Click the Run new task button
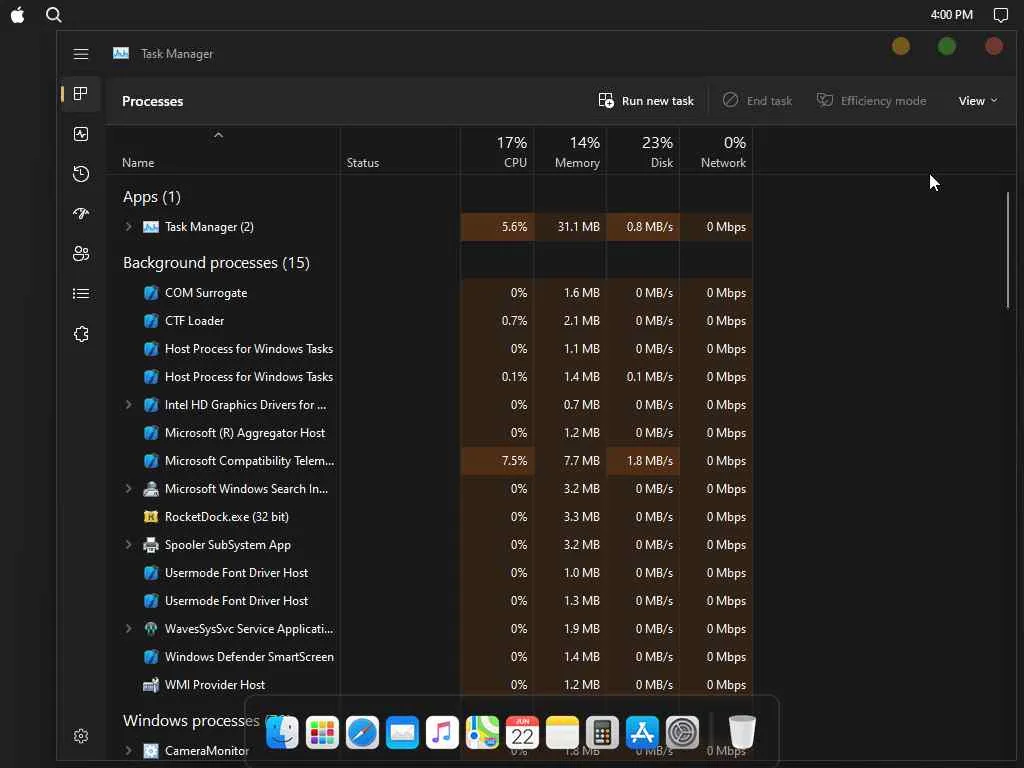The height and width of the screenshot is (768, 1024). tap(646, 101)
